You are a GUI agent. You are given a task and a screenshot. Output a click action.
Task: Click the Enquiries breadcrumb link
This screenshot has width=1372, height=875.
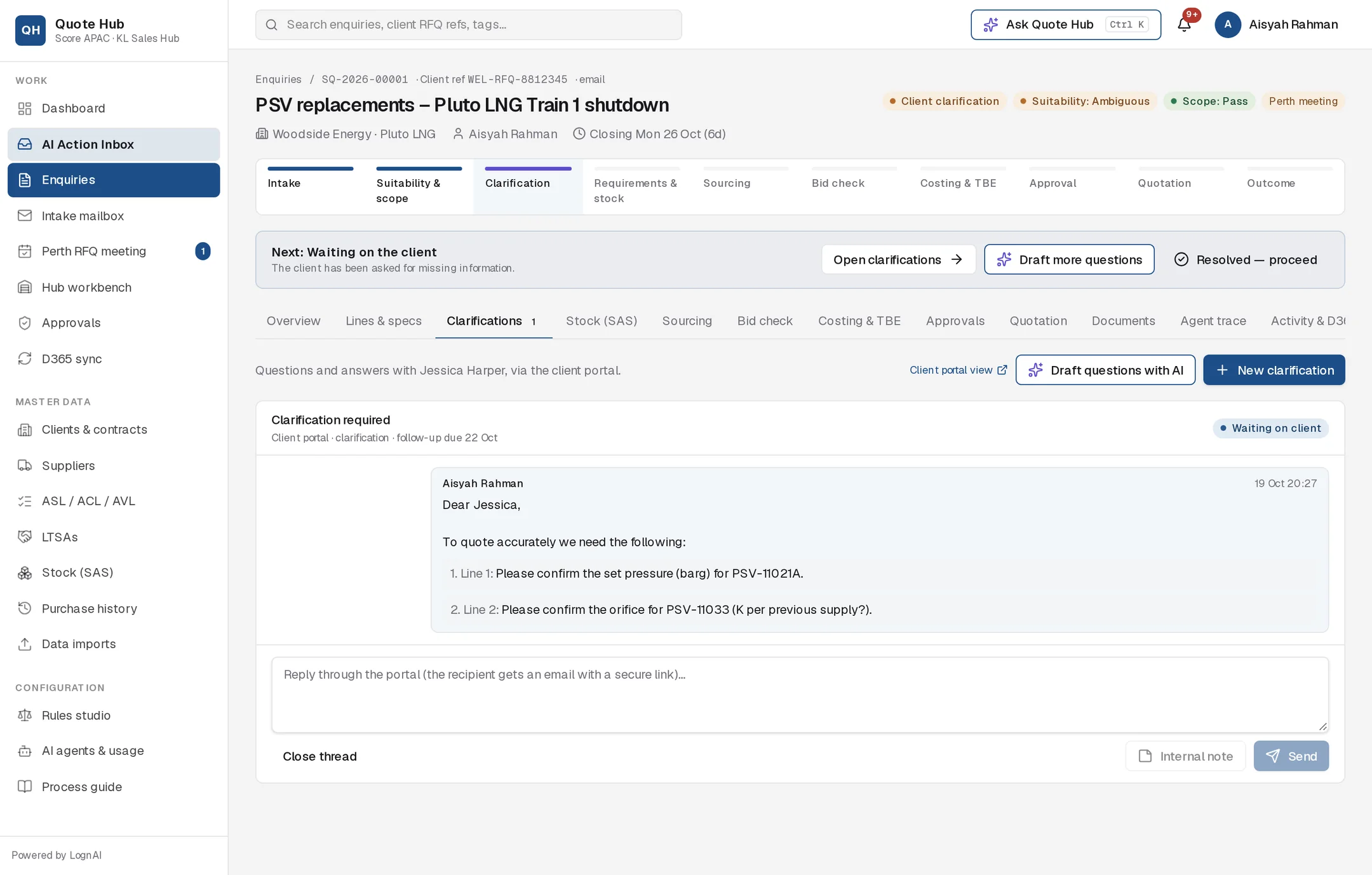click(x=278, y=79)
